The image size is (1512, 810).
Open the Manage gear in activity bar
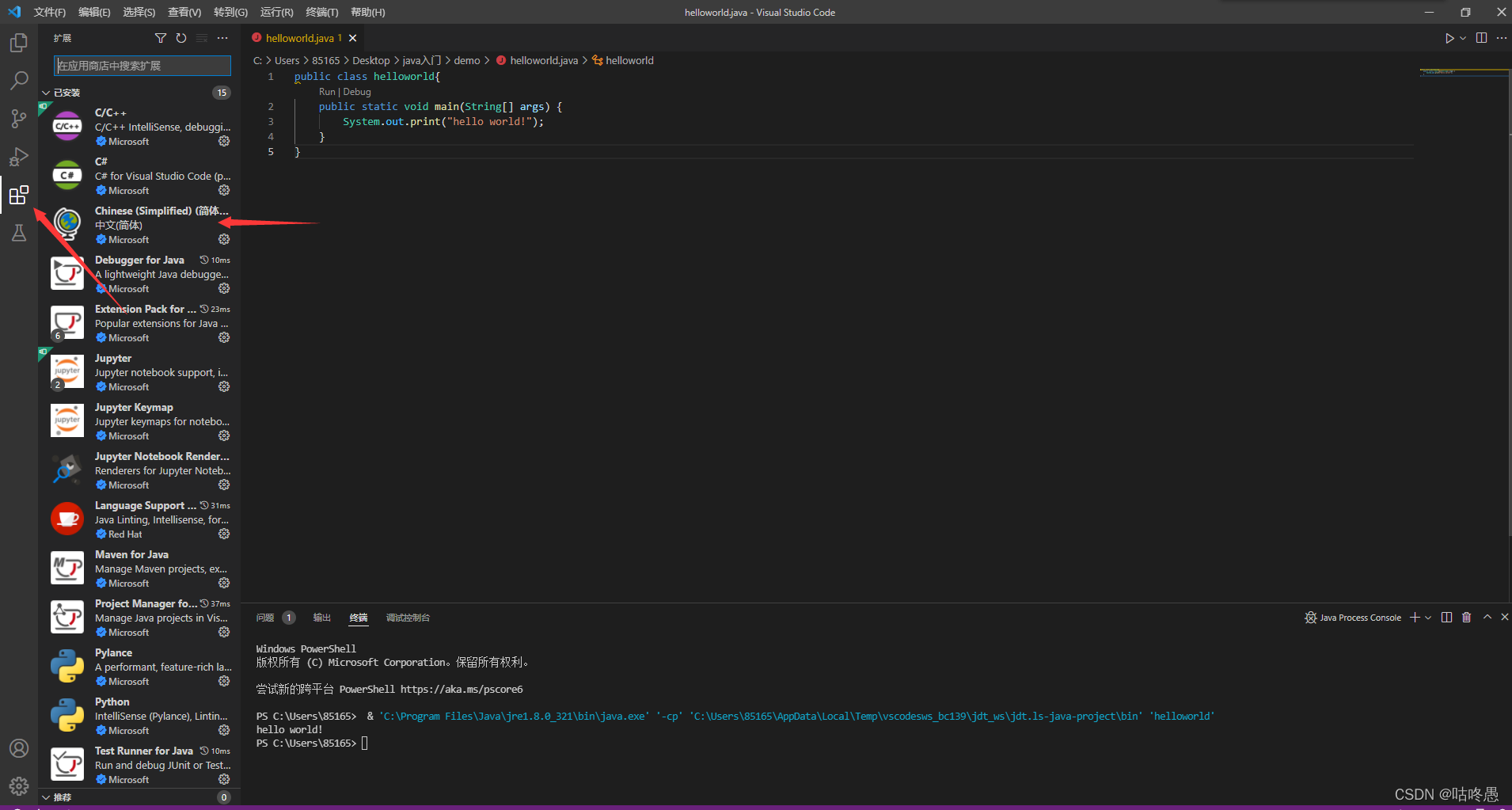click(x=19, y=786)
